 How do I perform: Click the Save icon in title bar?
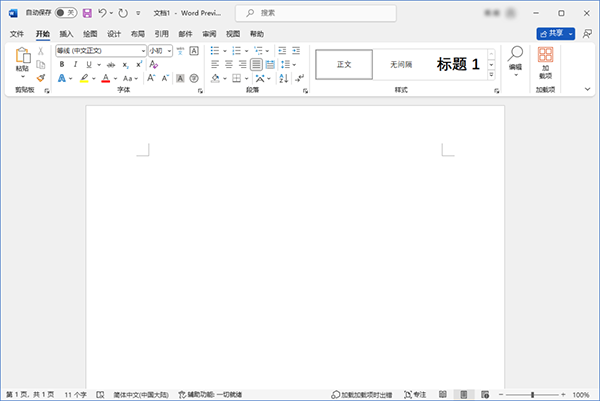point(88,13)
